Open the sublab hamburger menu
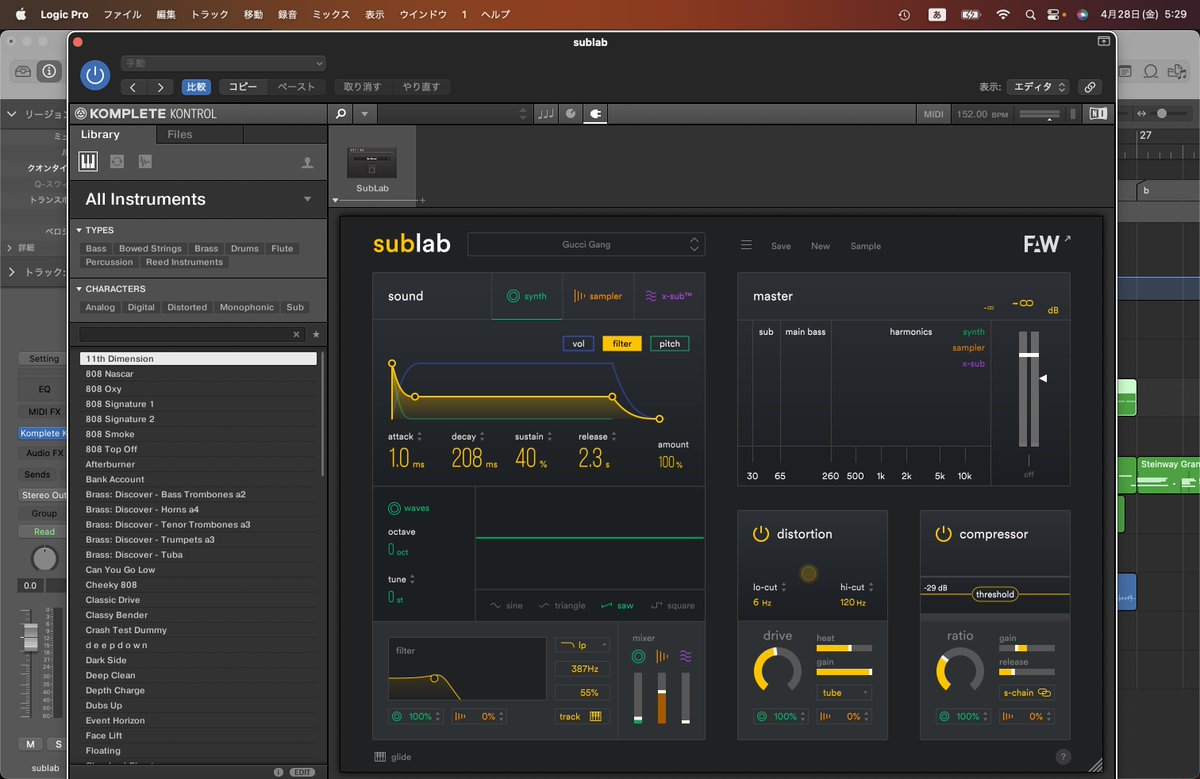Image resolution: width=1200 pixels, height=779 pixels. tap(746, 245)
